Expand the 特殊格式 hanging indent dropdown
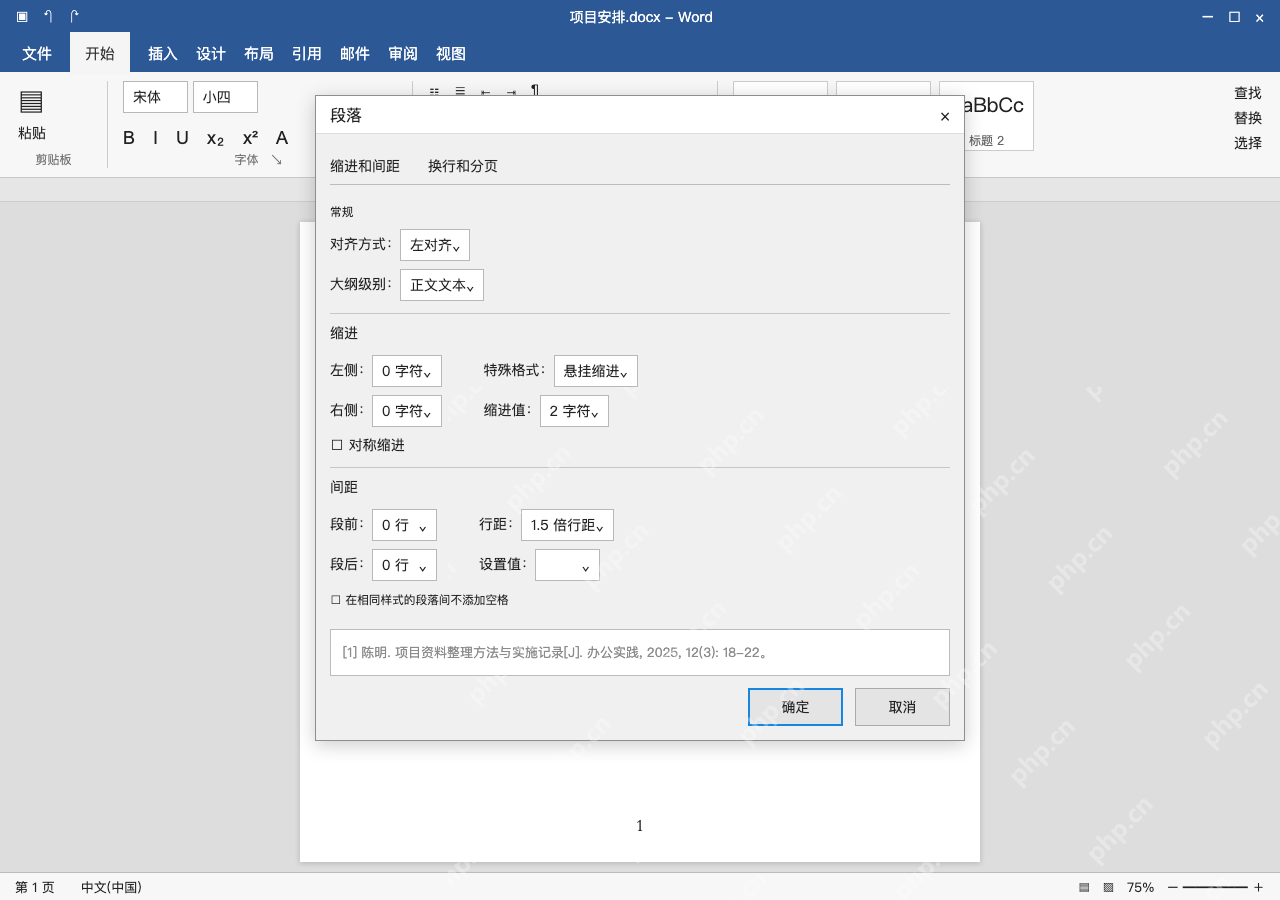 pos(595,371)
